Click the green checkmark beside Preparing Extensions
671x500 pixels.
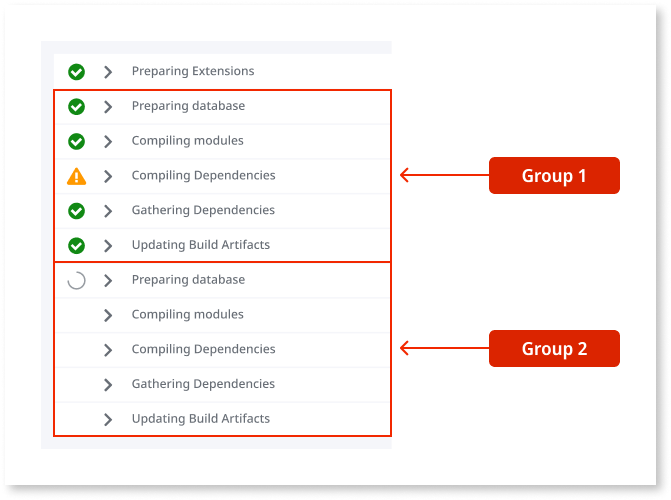click(x=76, y=72)
